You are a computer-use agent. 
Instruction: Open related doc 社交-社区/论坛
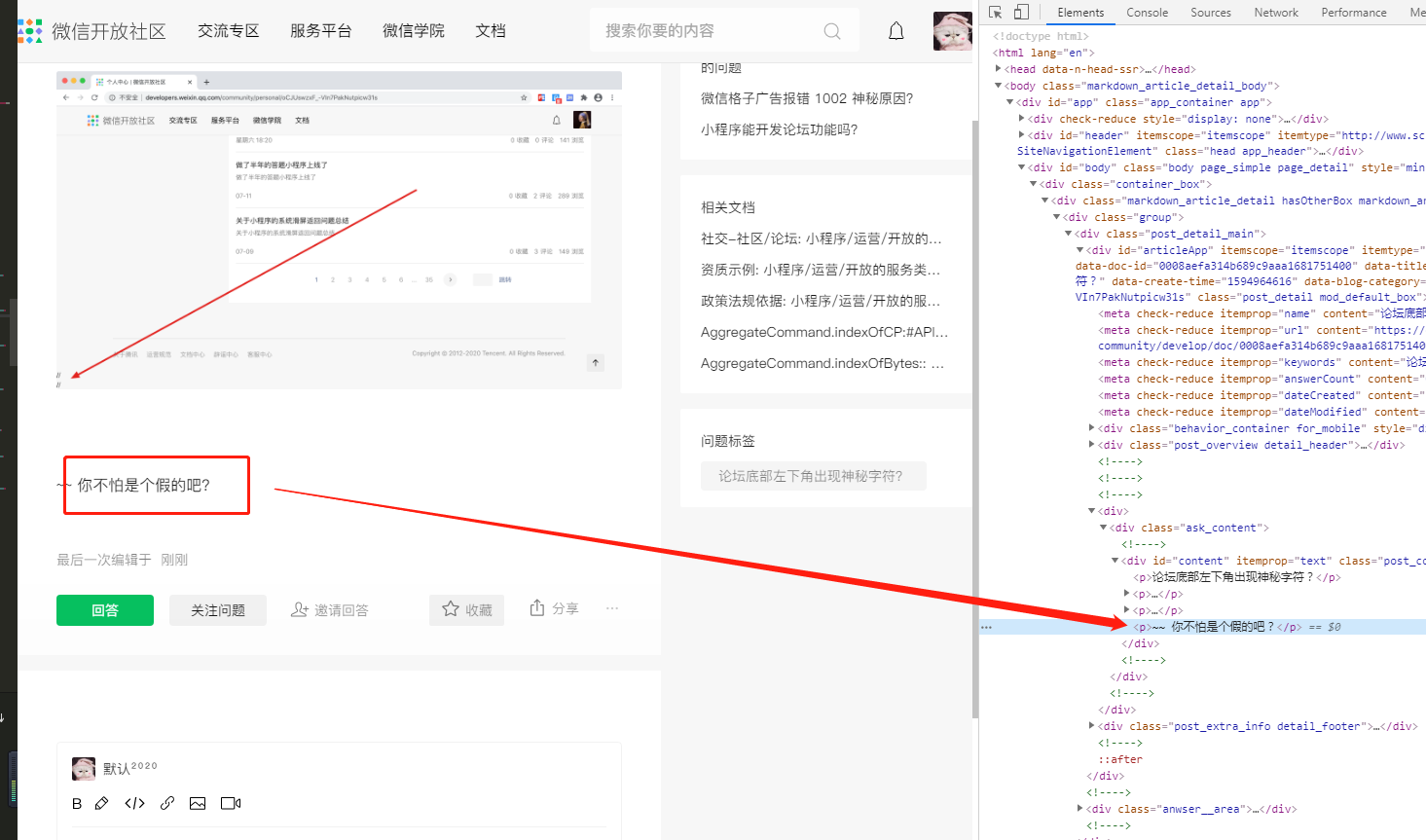pyautogui.click(x=822, y=238)
